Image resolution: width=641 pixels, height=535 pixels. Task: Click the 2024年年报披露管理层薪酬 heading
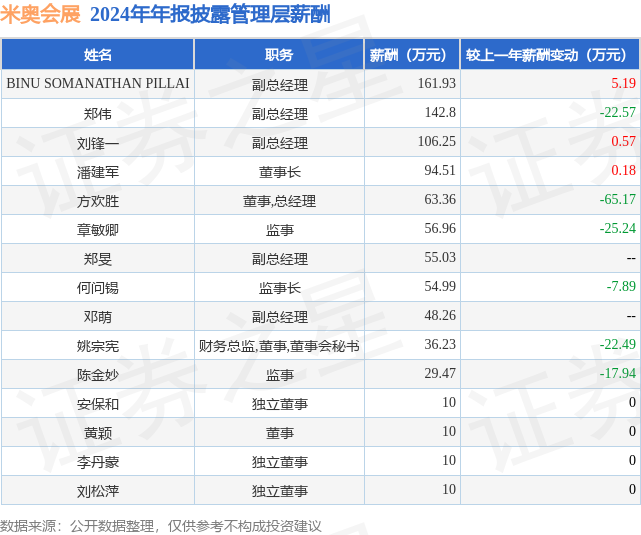[x=210, y=14]
